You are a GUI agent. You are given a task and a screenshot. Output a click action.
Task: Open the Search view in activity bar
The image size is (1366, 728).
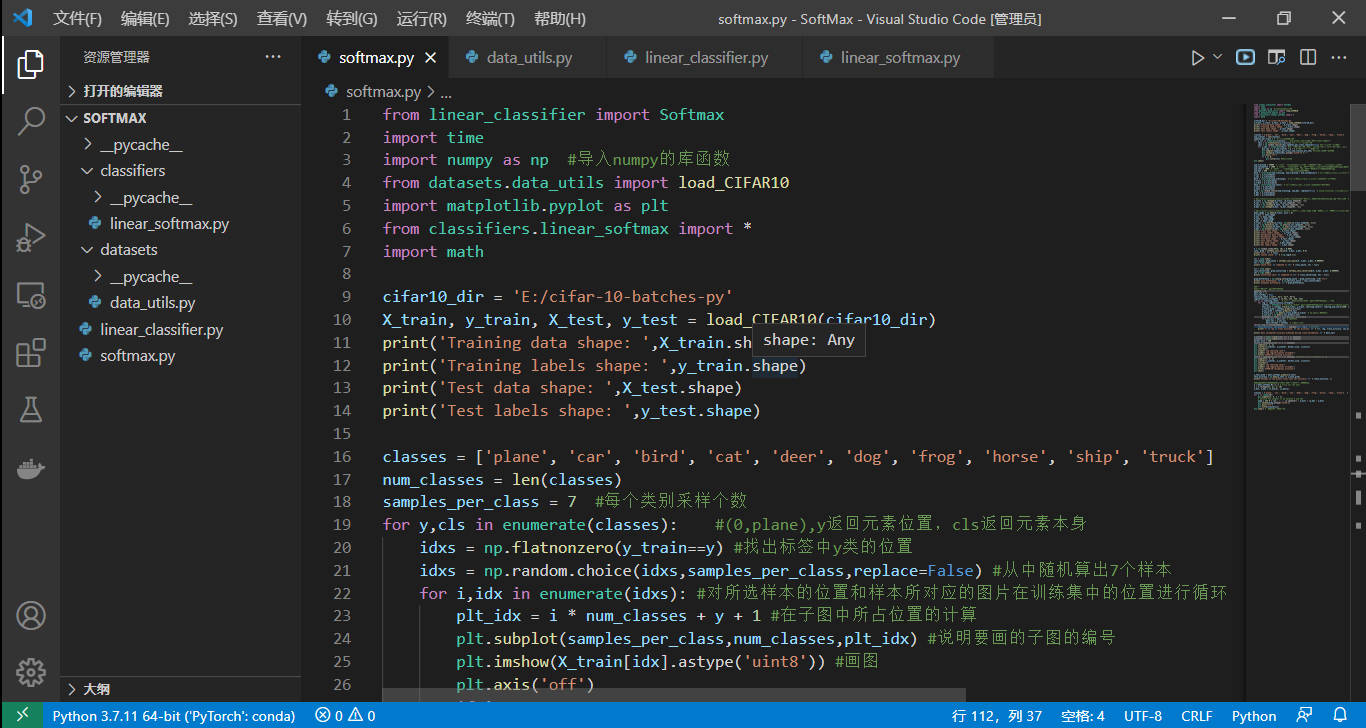point(30,122)
